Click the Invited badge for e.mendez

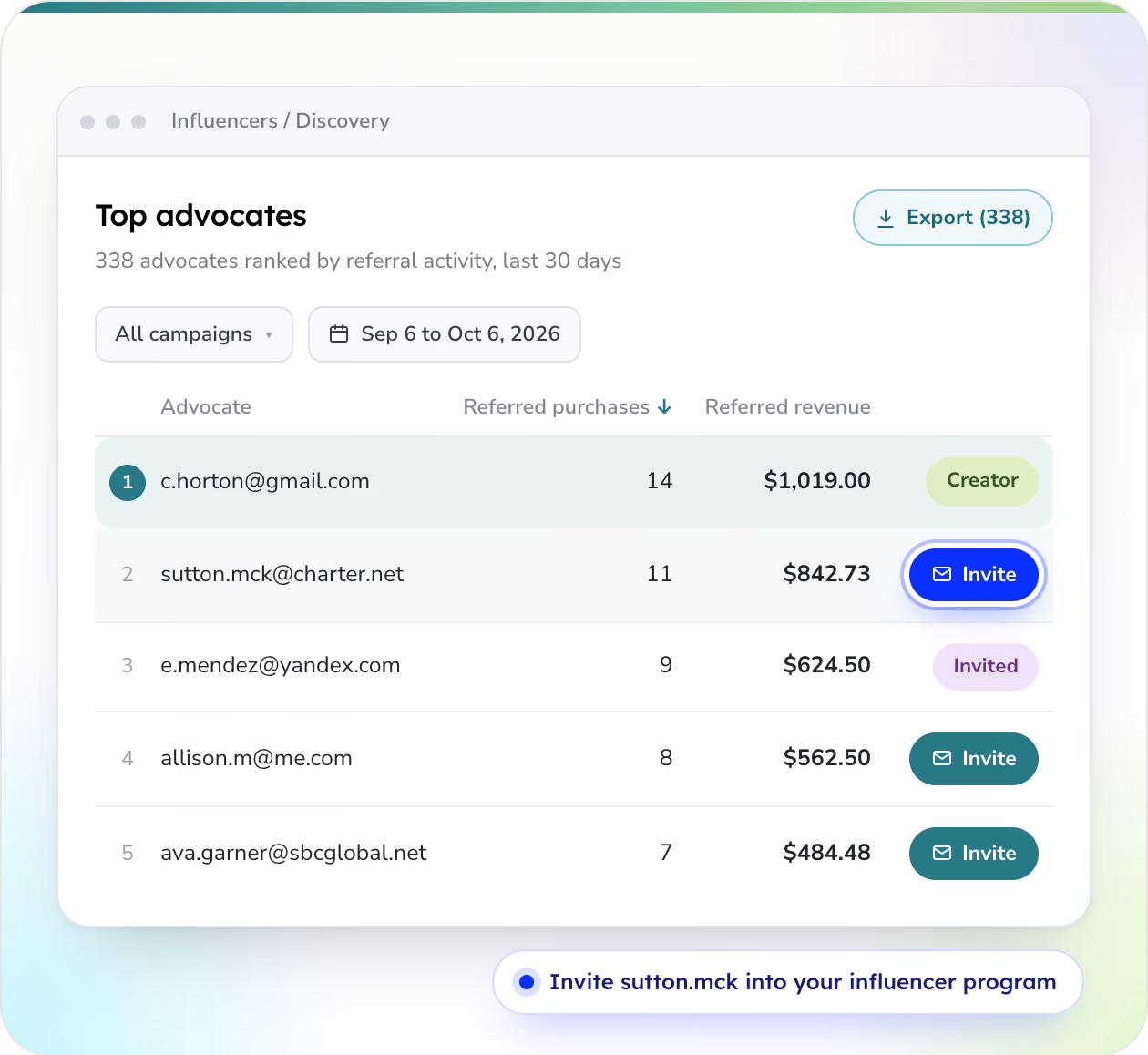pyautogui.click(x=985, y=667)
